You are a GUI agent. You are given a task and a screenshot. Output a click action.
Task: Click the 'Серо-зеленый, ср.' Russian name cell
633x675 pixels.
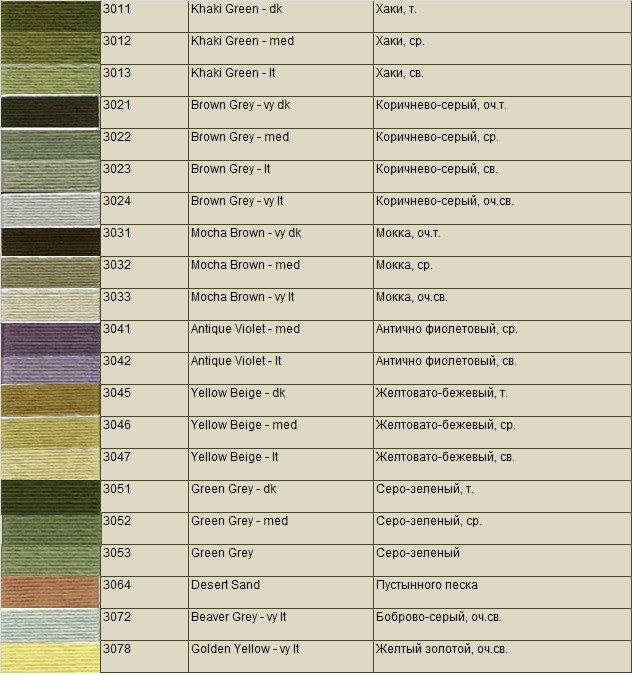(x=502, y=529)
